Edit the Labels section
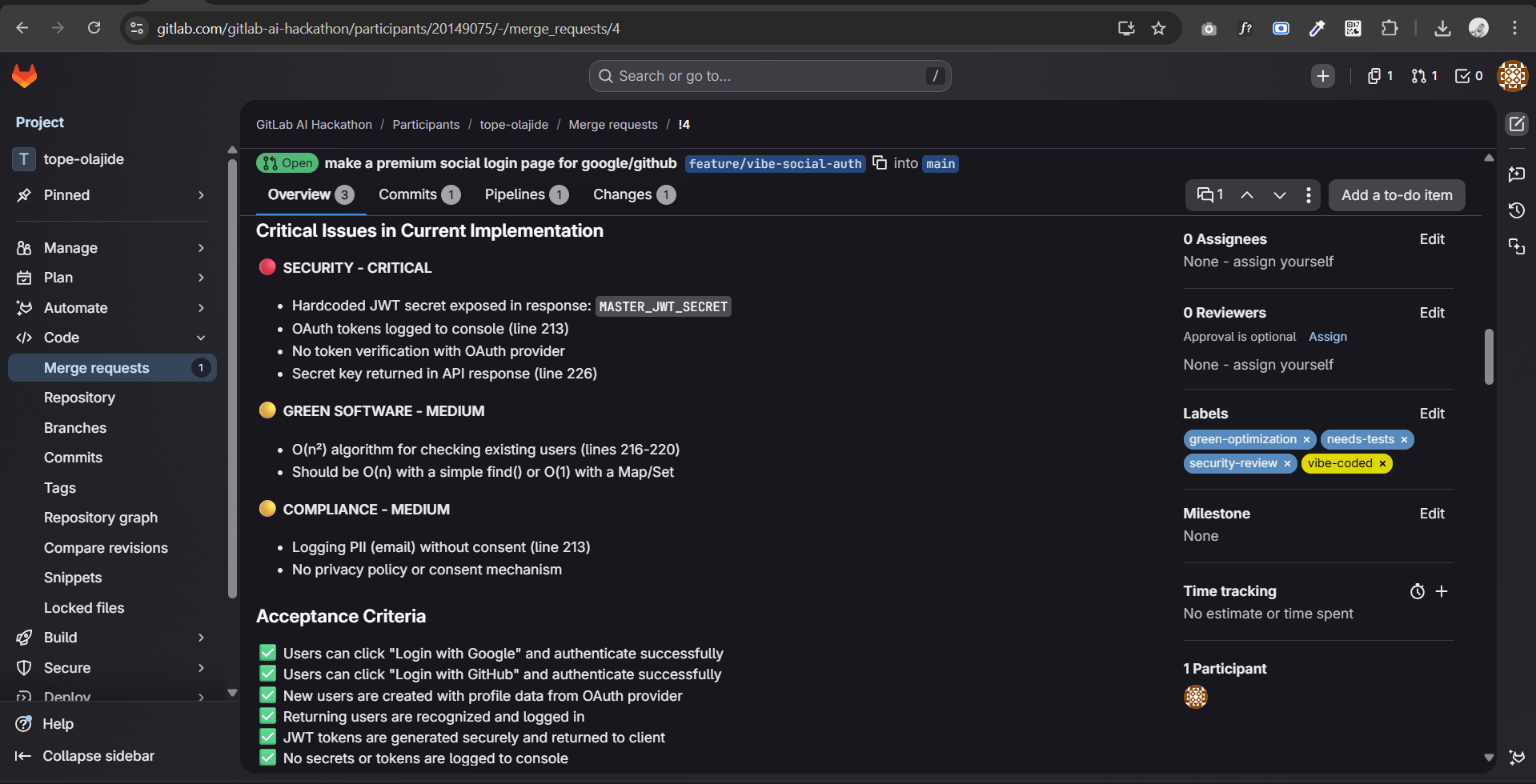1536x784 pixels. point(1432,414)
